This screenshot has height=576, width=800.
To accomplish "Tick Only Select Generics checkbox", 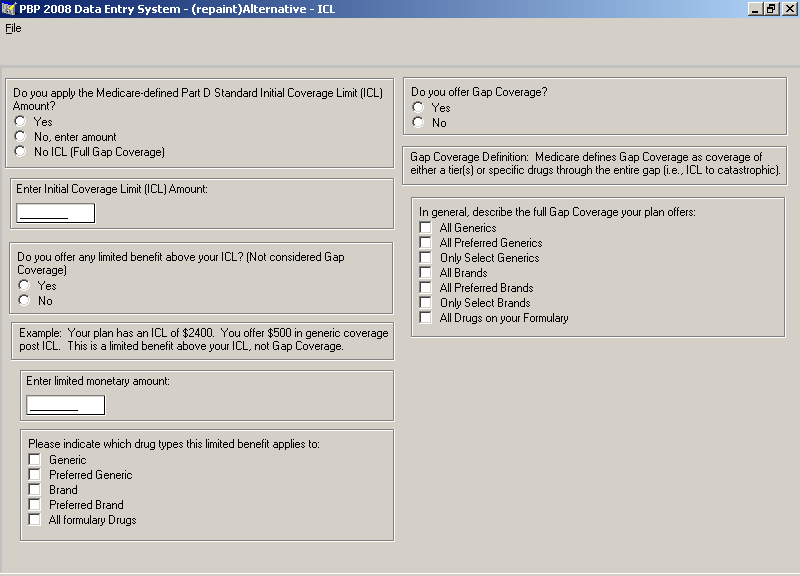I will 425,257.
